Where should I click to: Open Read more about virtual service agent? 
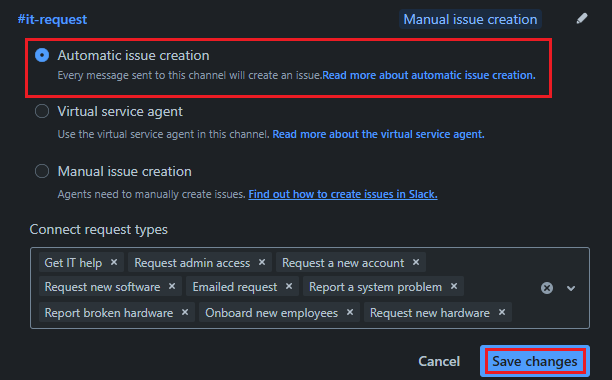pyautogui.click(x=378, y=134)
